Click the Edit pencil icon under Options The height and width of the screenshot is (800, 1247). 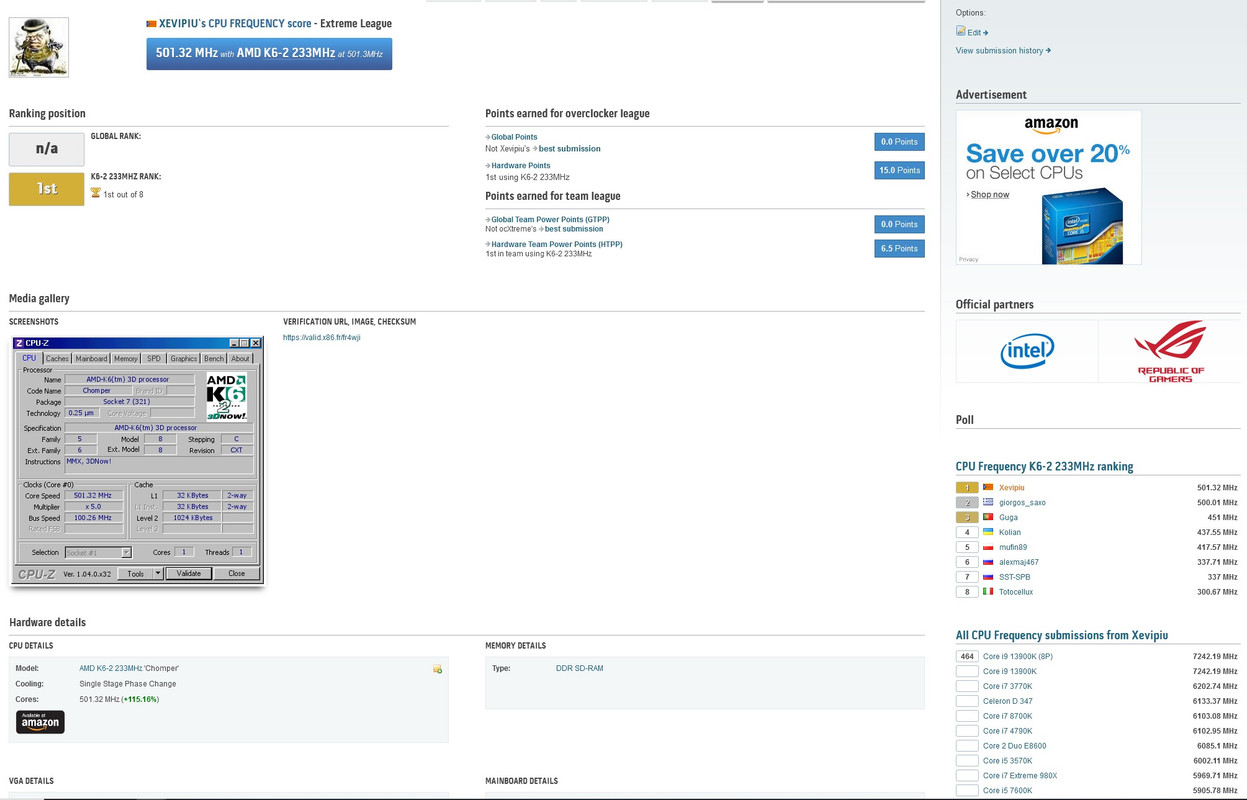pyautogui.click(x=961, y=32)
